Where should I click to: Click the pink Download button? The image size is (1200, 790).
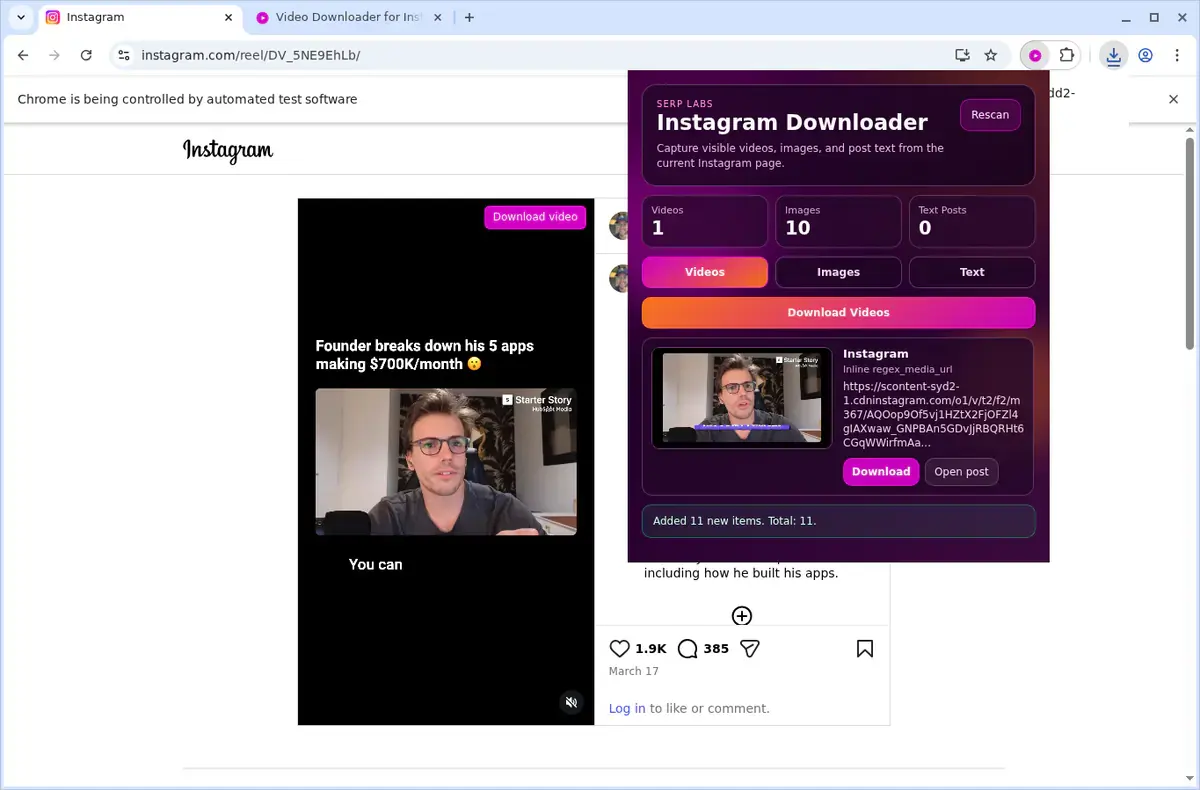click(x=881, y=471)
